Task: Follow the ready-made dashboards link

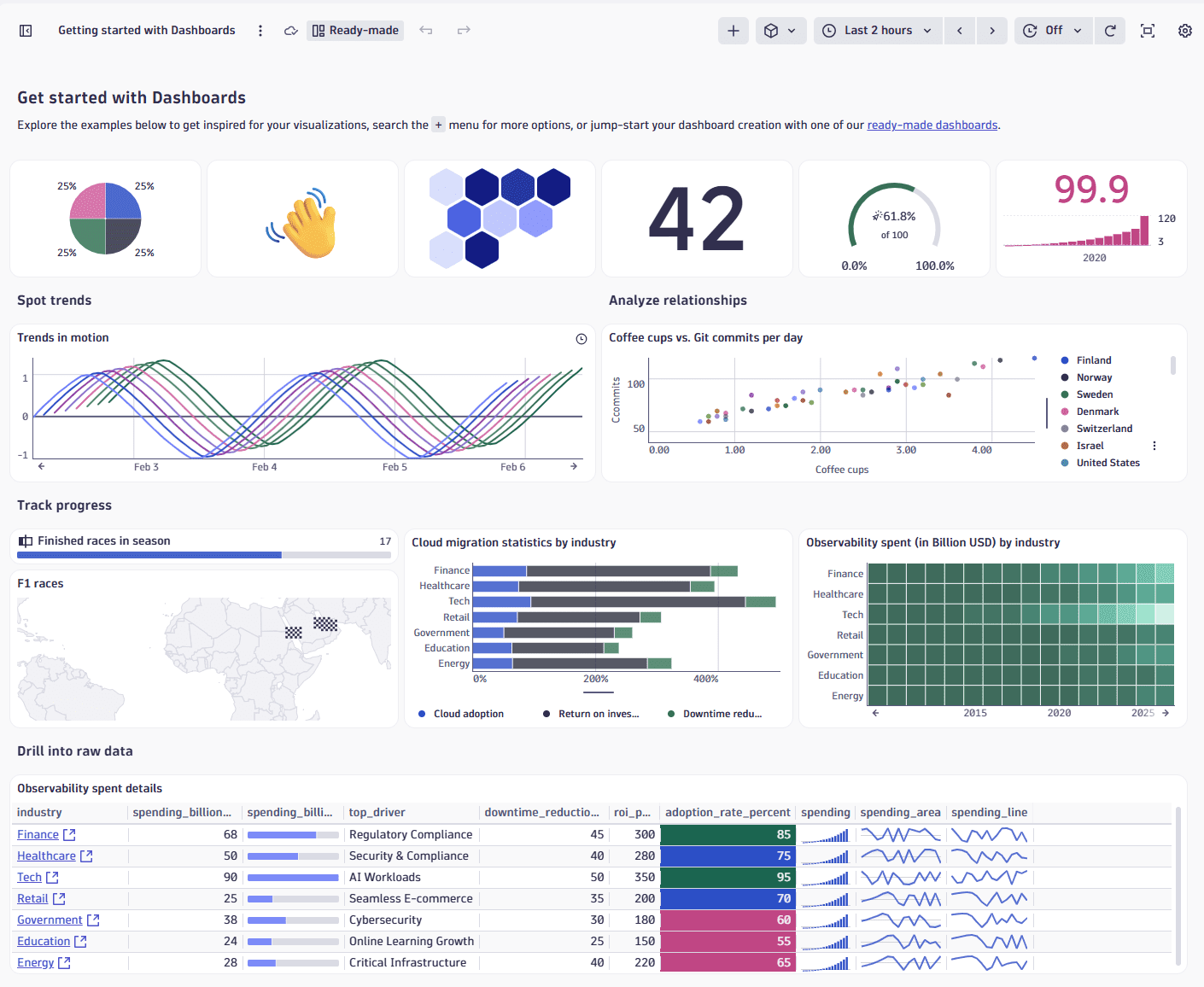Action: [932, 126]
